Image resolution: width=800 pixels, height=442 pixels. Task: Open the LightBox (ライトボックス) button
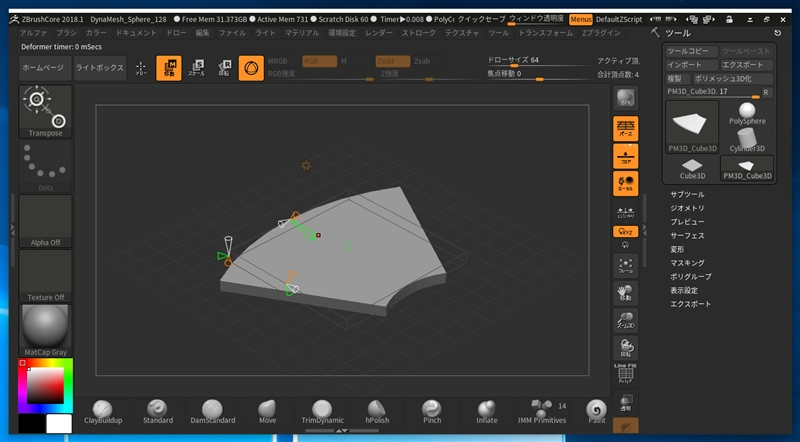99,68
